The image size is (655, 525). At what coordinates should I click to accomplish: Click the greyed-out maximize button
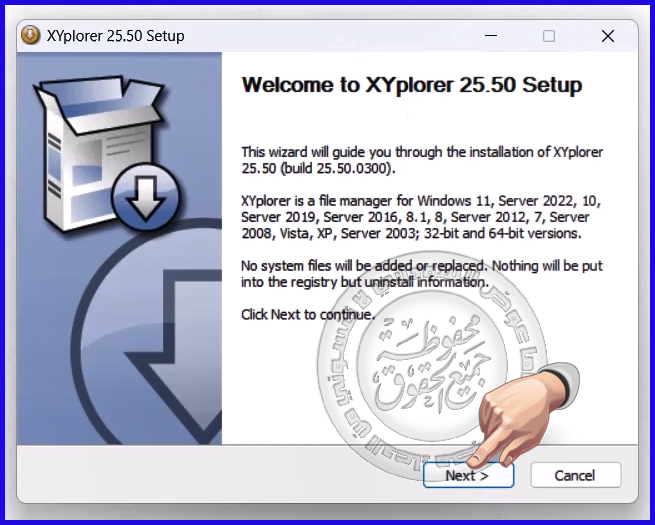pos(549,36)
